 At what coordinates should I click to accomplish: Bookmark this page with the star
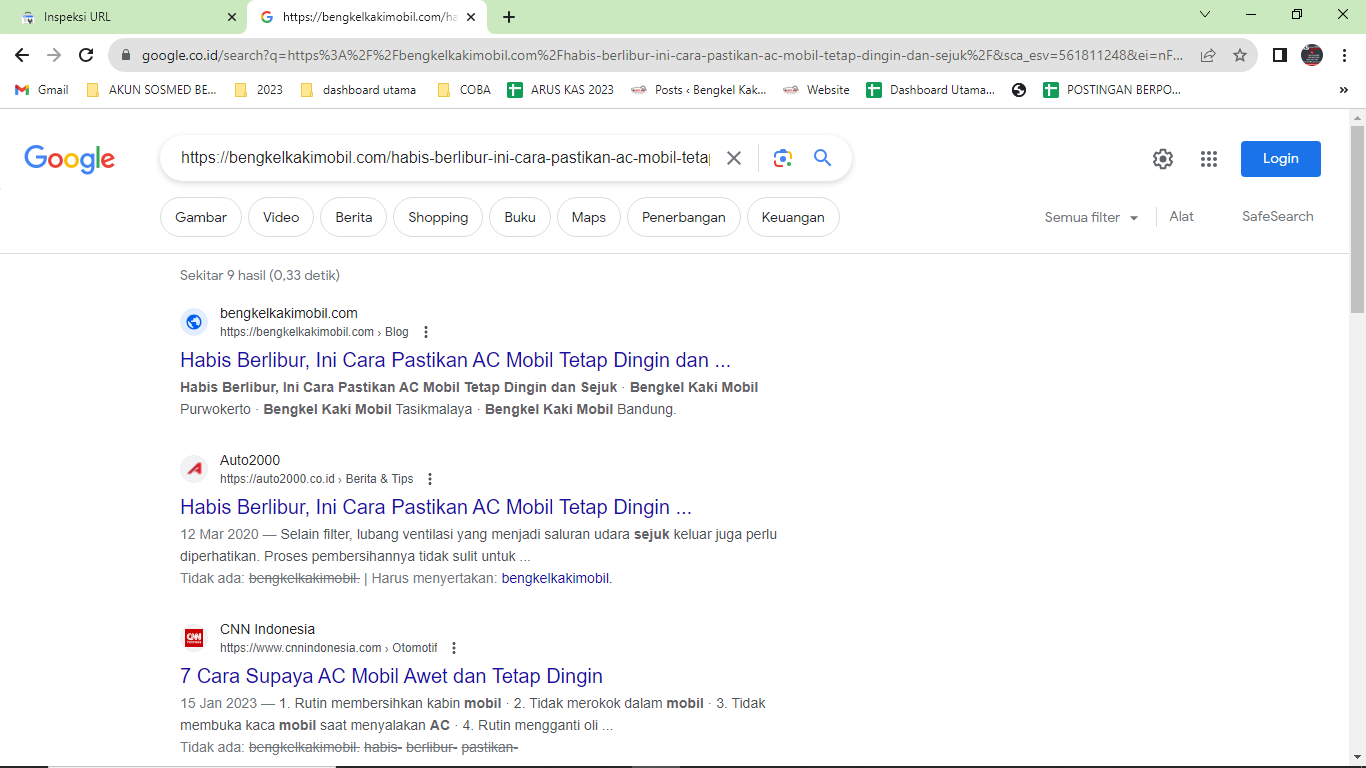(x=1240, y=56)
